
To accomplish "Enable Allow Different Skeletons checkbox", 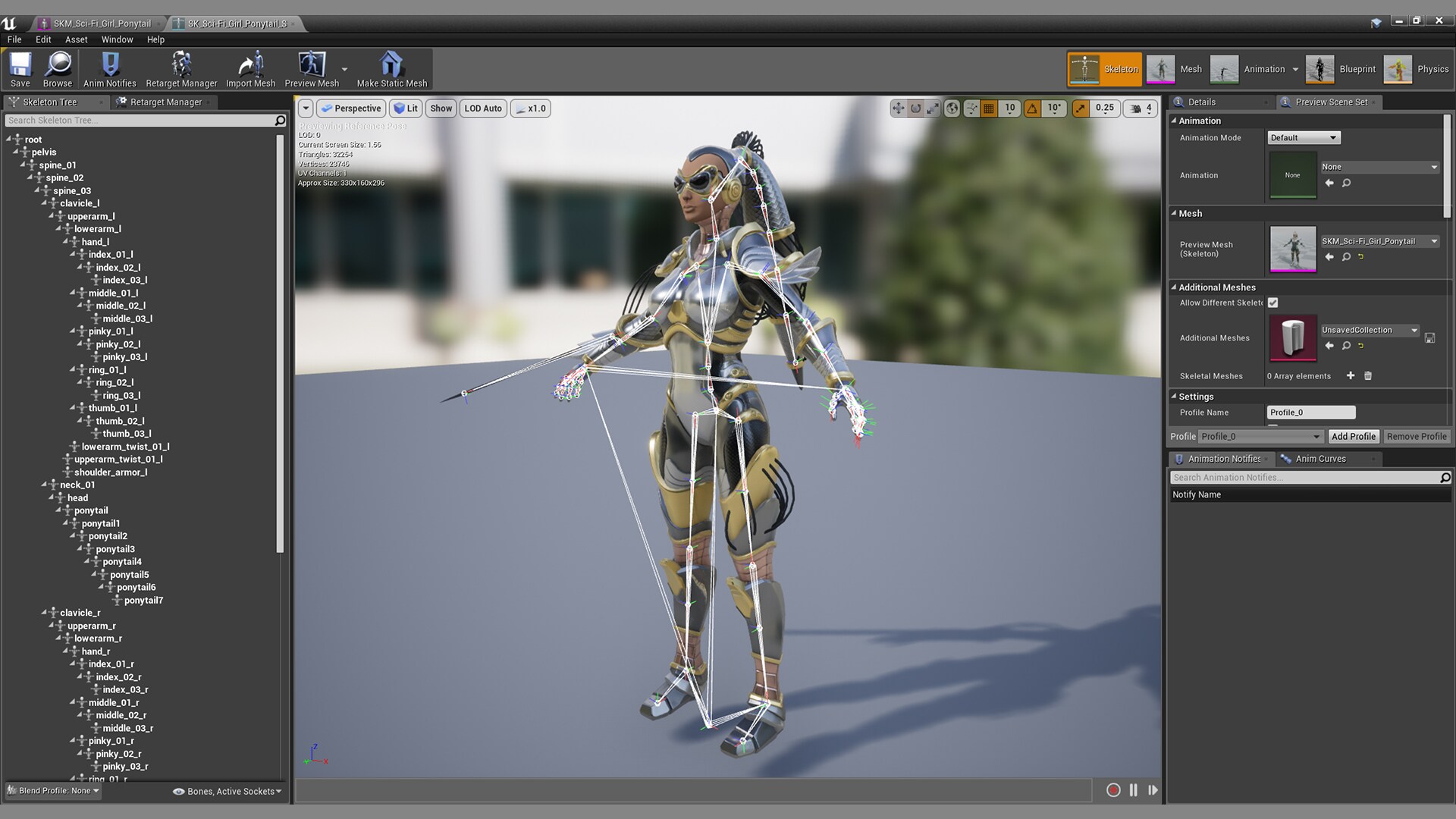I will [x=1273, y=302].
